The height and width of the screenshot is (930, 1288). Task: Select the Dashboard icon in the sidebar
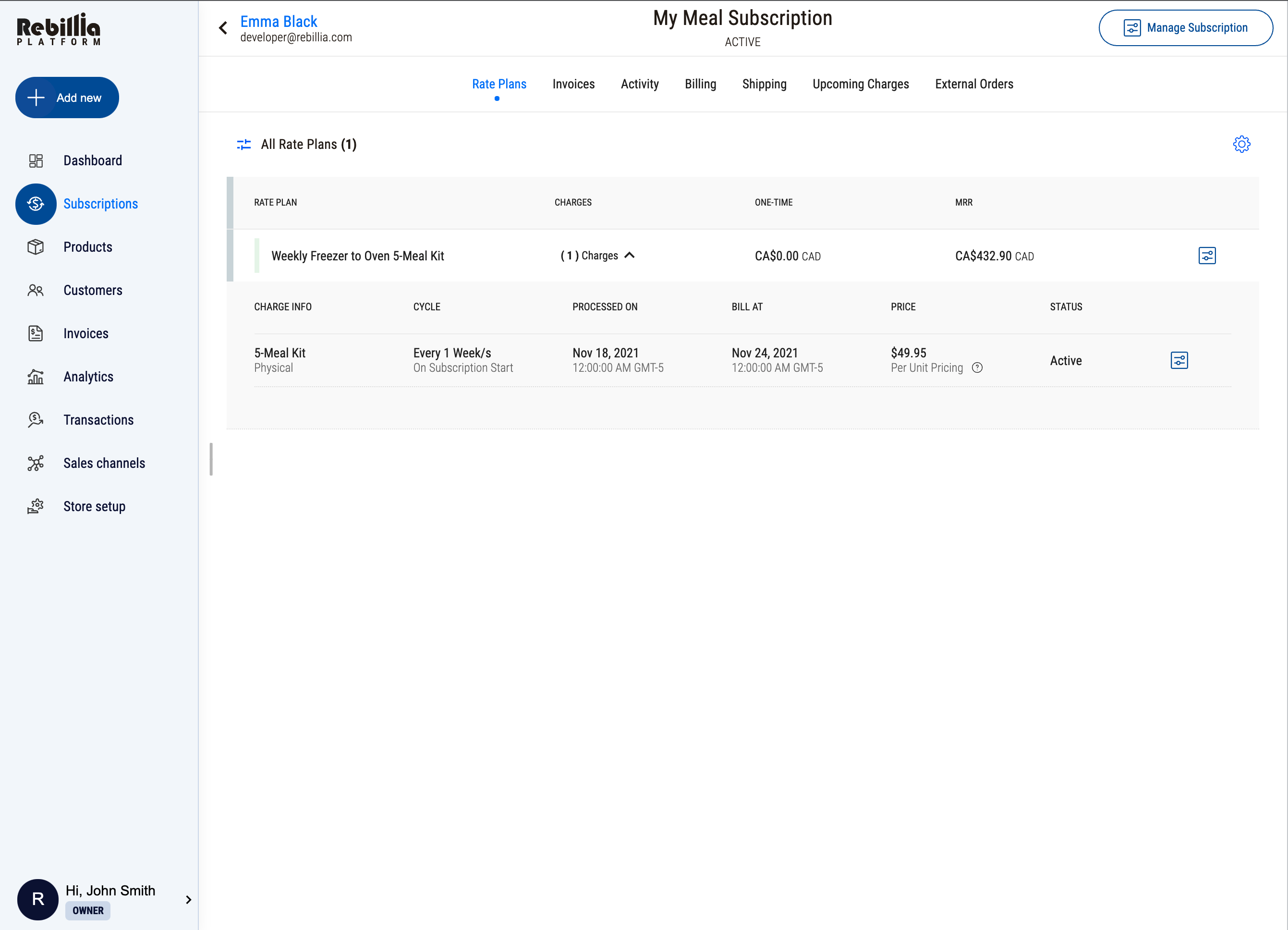pos(36,161)
